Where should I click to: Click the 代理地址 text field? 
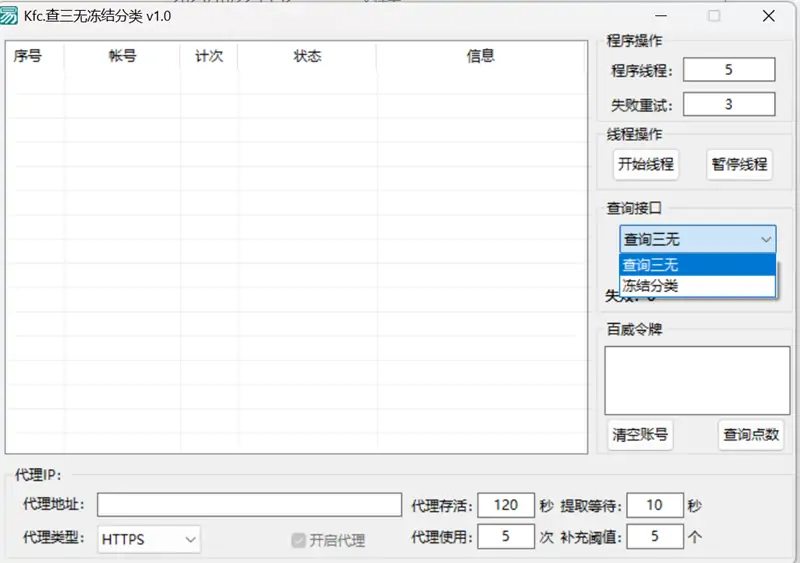pos(249,505)
